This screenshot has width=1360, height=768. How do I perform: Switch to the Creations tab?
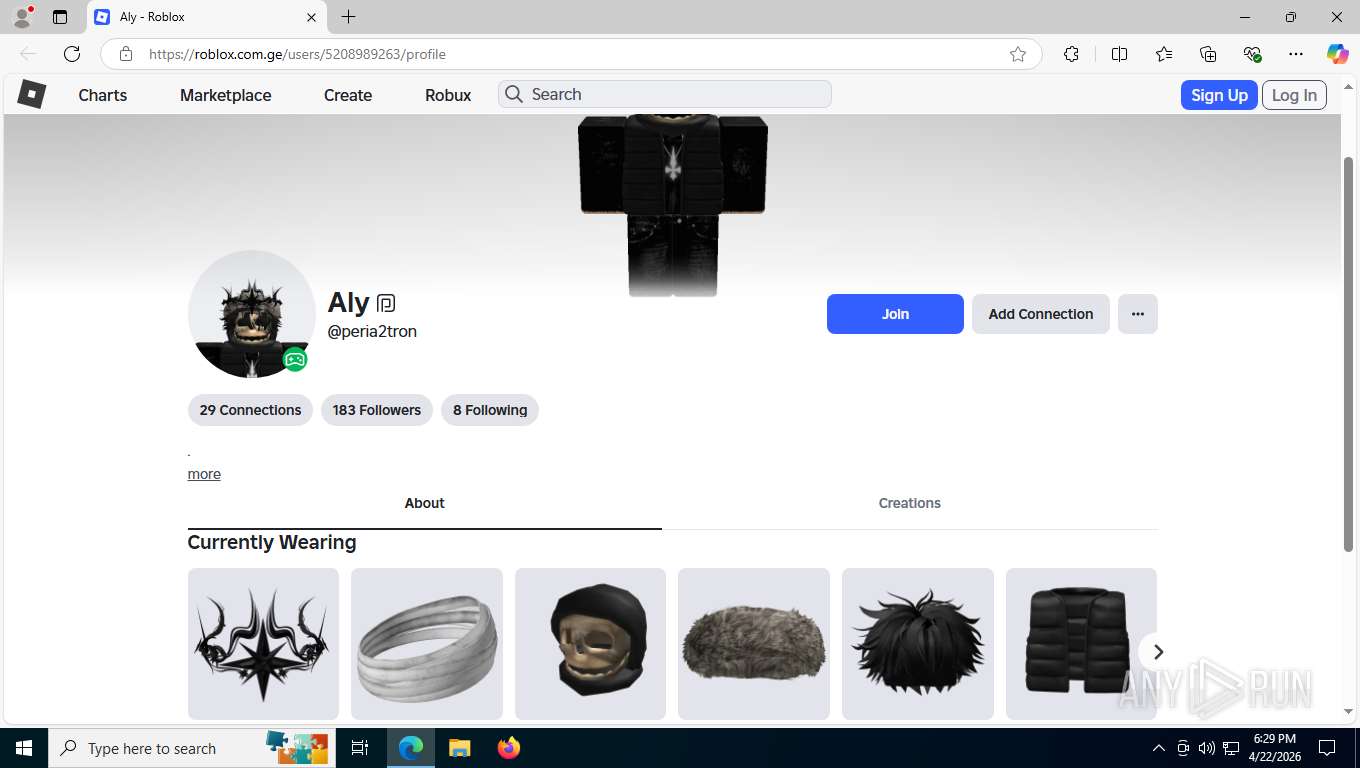(910, 503)
